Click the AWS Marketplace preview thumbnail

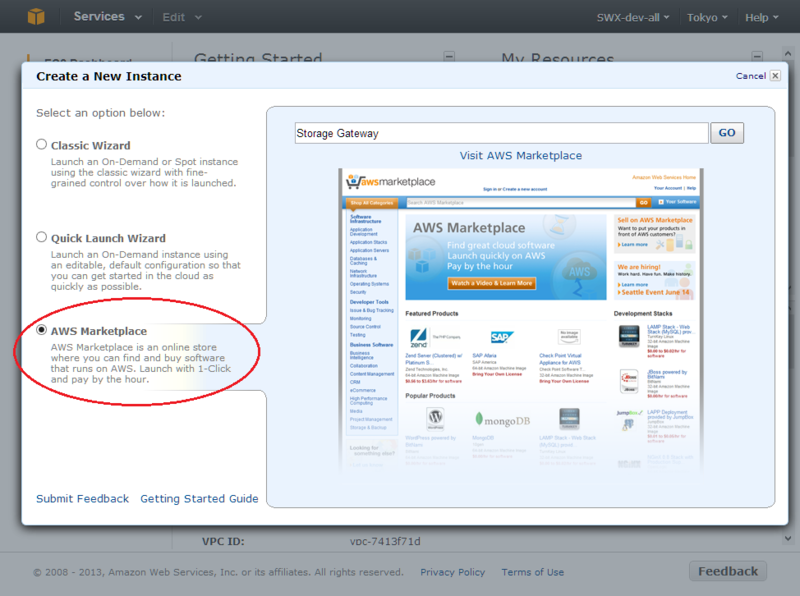pos(520,320)
